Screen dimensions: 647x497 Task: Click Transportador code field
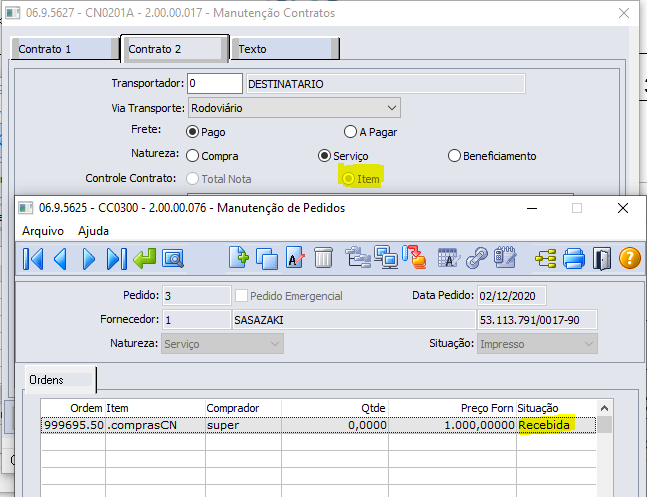click(x=215, y=84)
